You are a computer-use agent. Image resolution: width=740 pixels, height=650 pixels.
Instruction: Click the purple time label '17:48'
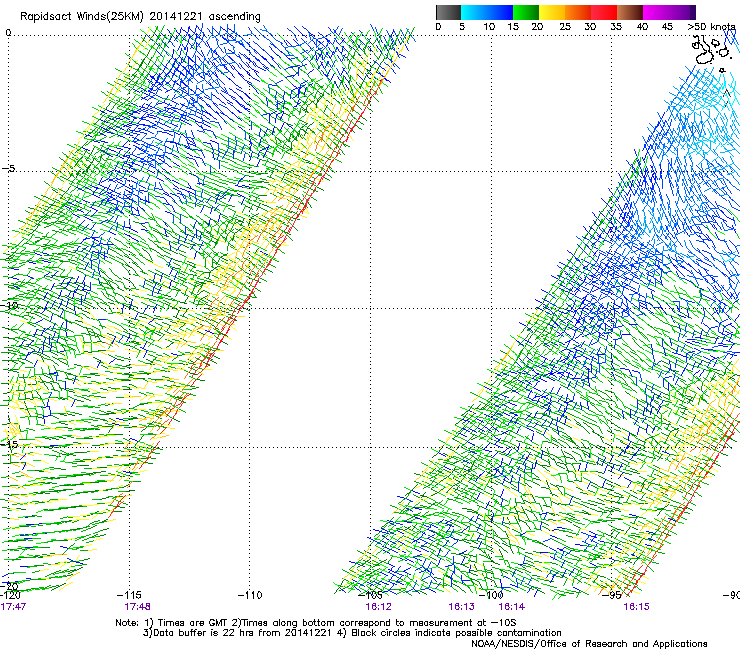[x=137, y=606]
